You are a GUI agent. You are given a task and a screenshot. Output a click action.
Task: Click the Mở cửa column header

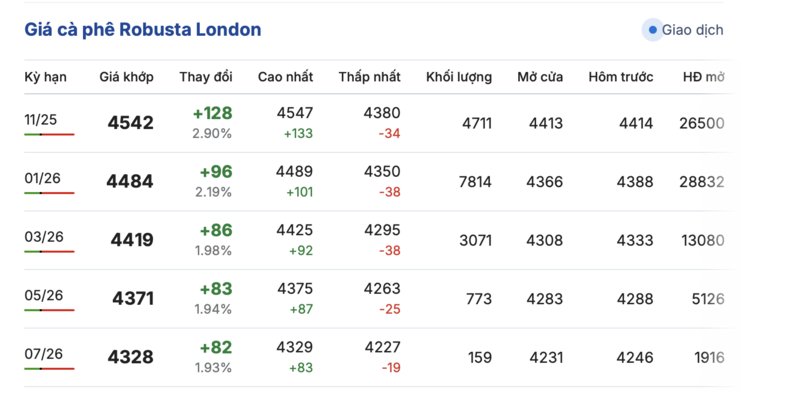tap(540, 77)
